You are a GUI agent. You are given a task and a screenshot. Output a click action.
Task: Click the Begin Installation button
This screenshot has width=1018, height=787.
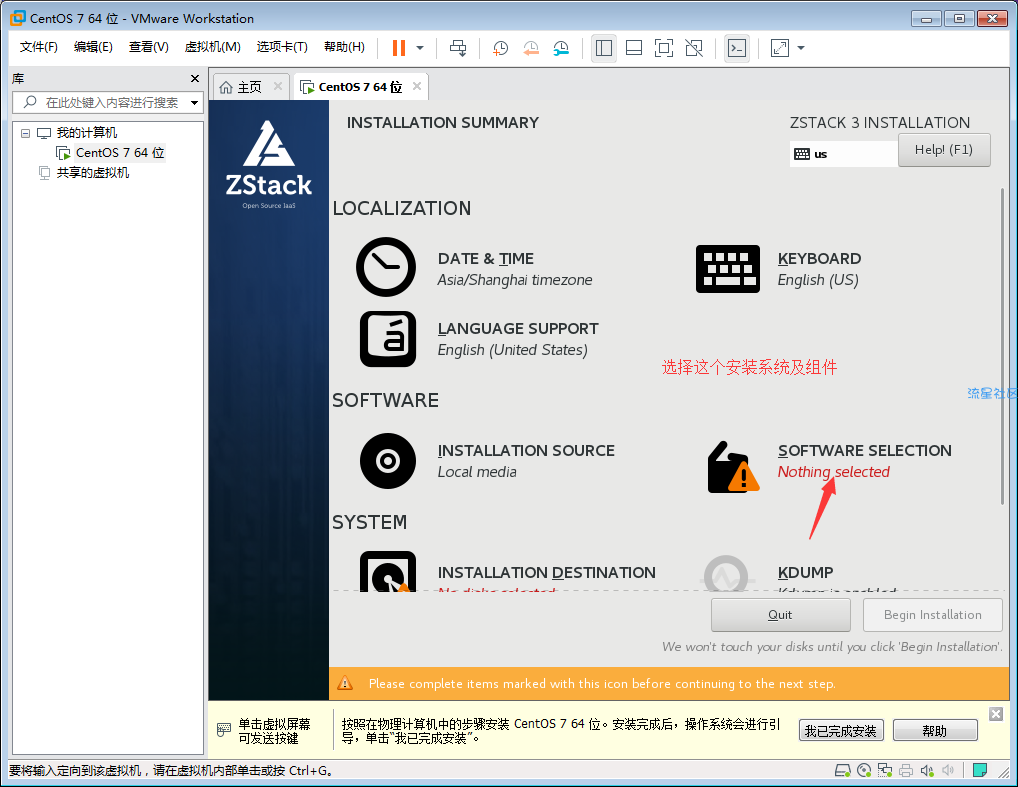[932, 615]
